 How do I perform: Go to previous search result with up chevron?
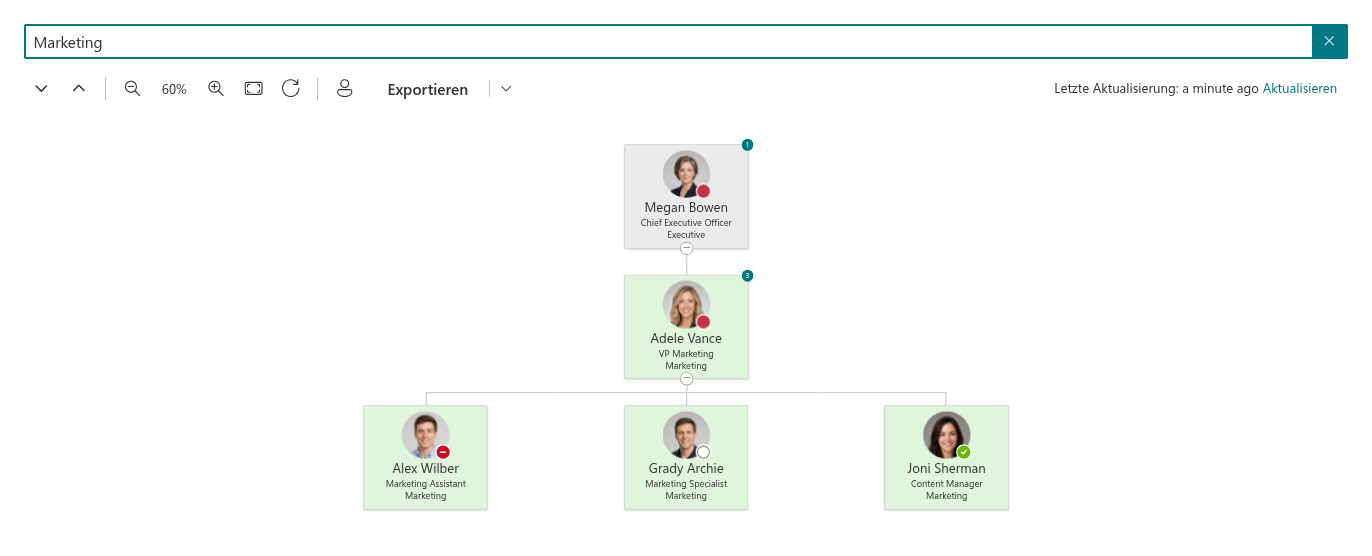coord(79,89)
